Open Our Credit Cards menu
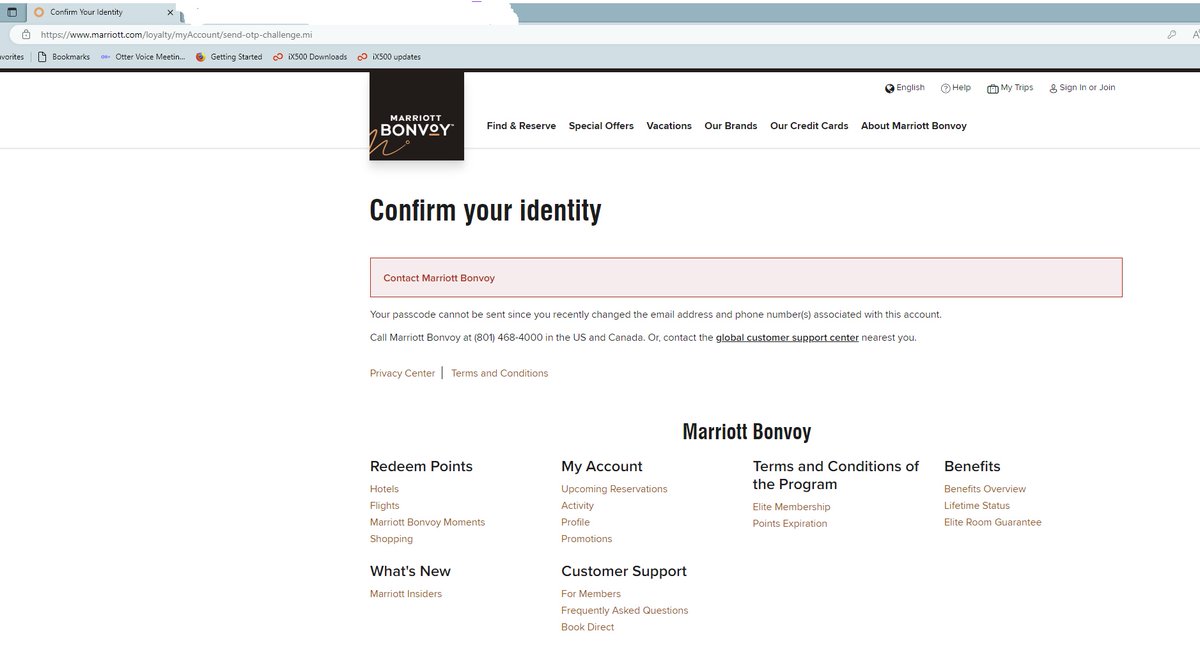 pyautogui.click(x=809, y=126)
